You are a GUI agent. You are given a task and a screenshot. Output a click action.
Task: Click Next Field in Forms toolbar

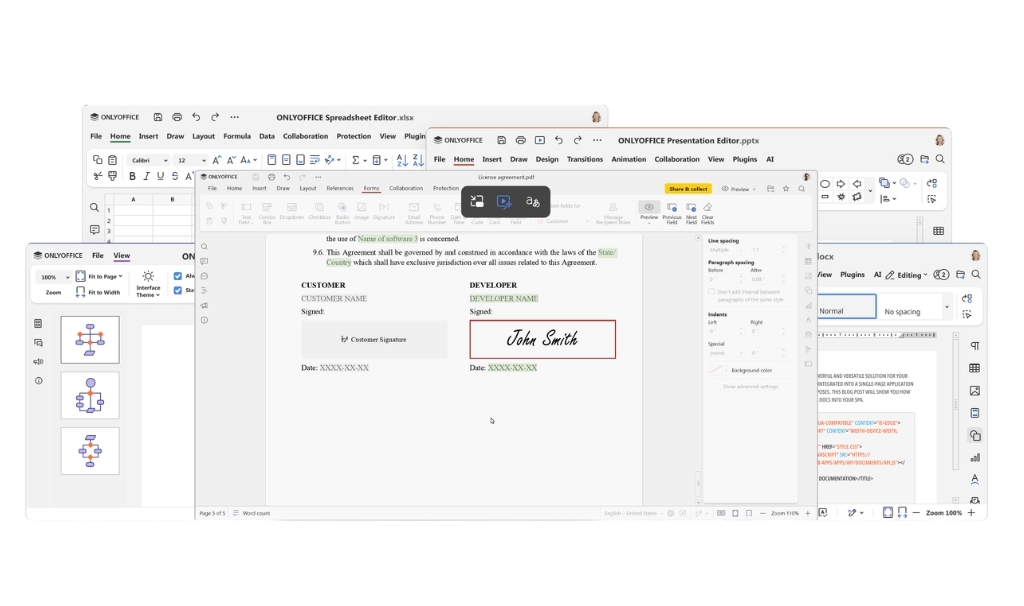tap(691, 213)
